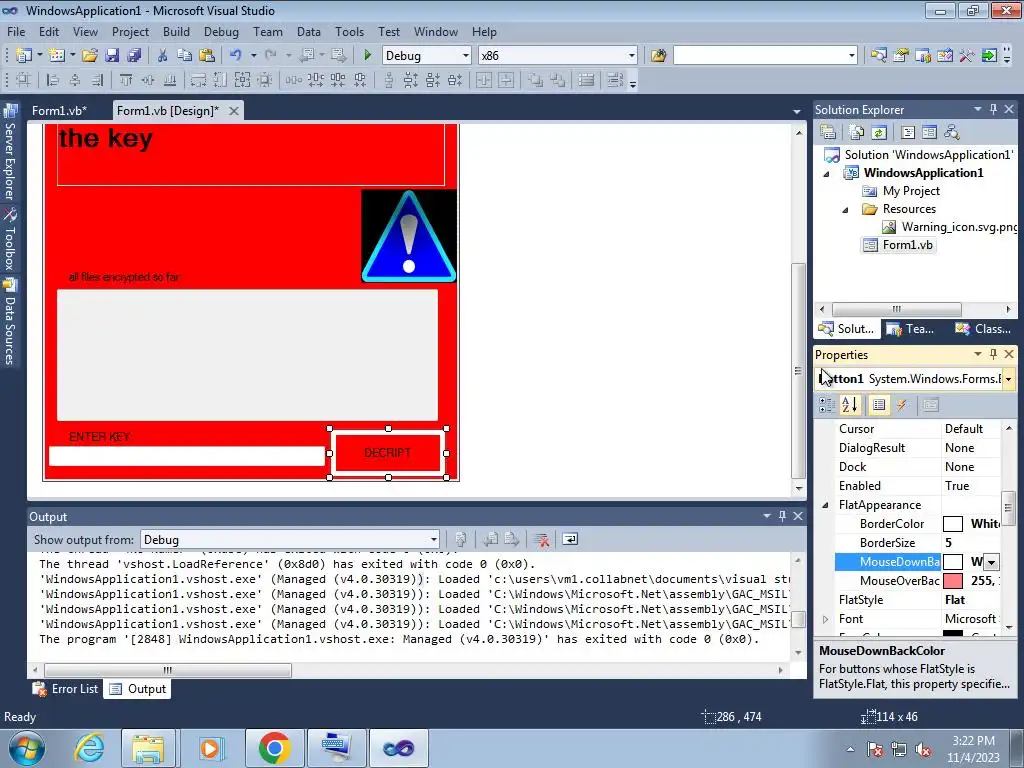Collapse the FlatAppearance property group
The width and height of the screenshot is (1024, 768).
coord(825,505)
